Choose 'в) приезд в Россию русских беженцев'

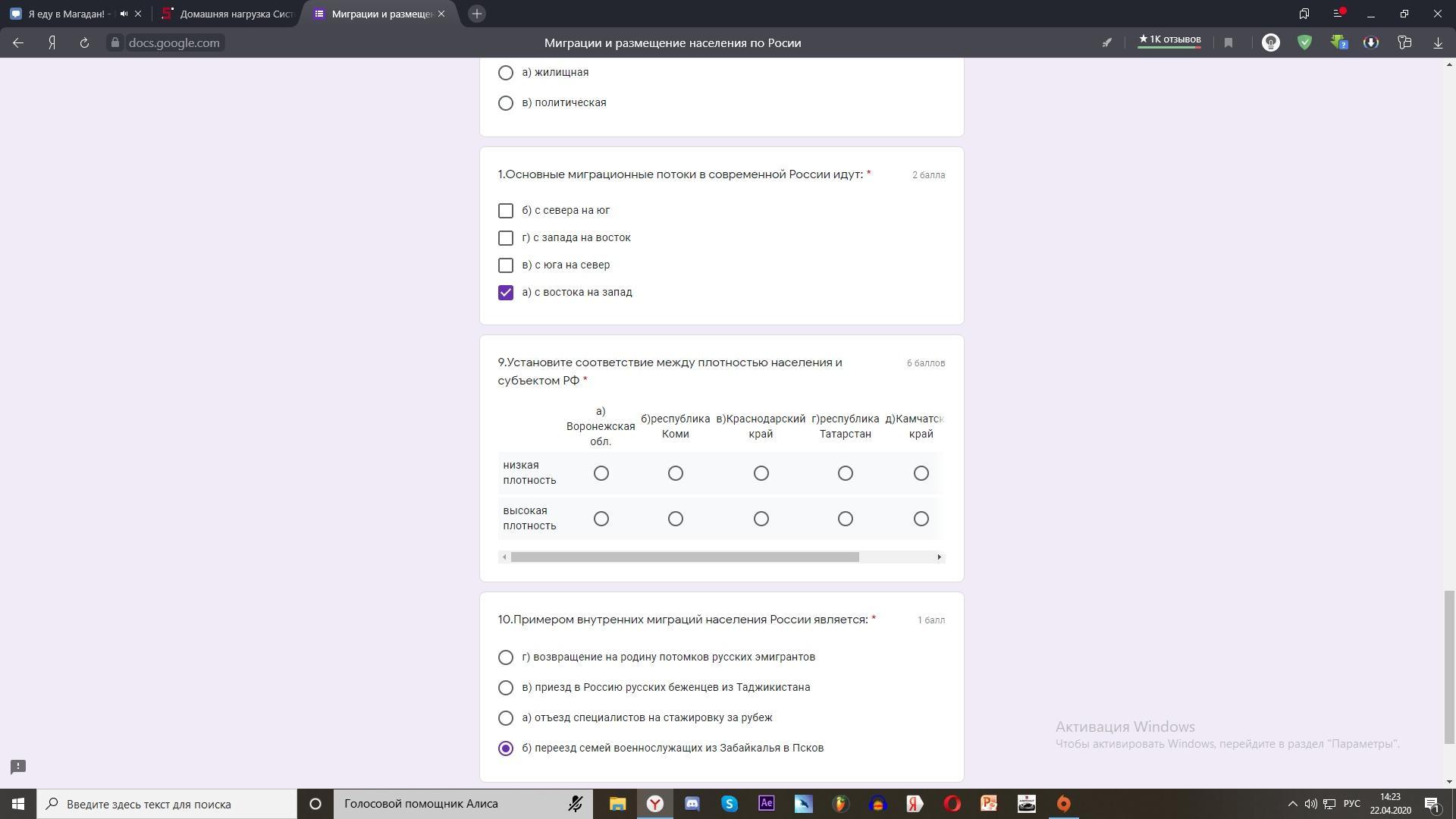506,688
